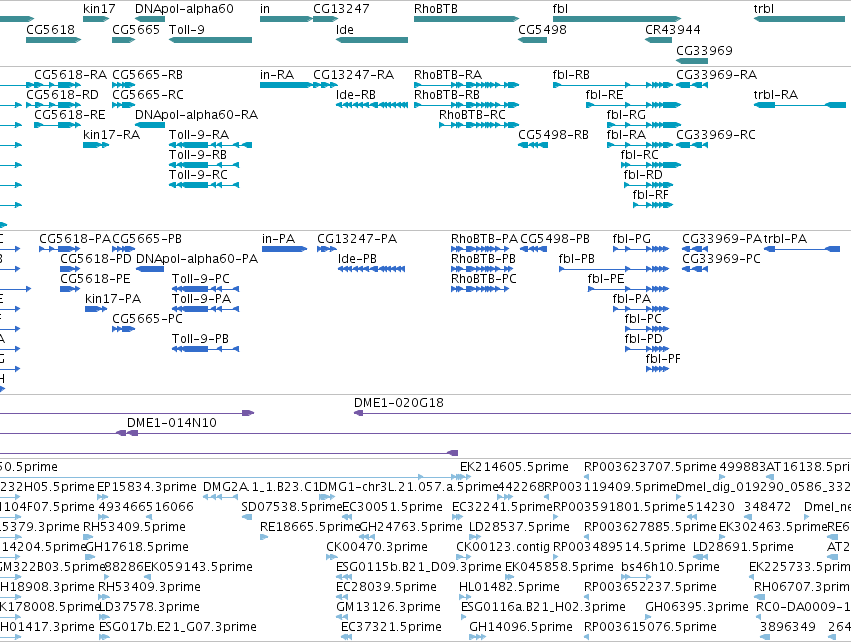Click the Toll-9-RA transcript label

pyautogui.click(x=199, y=135)
